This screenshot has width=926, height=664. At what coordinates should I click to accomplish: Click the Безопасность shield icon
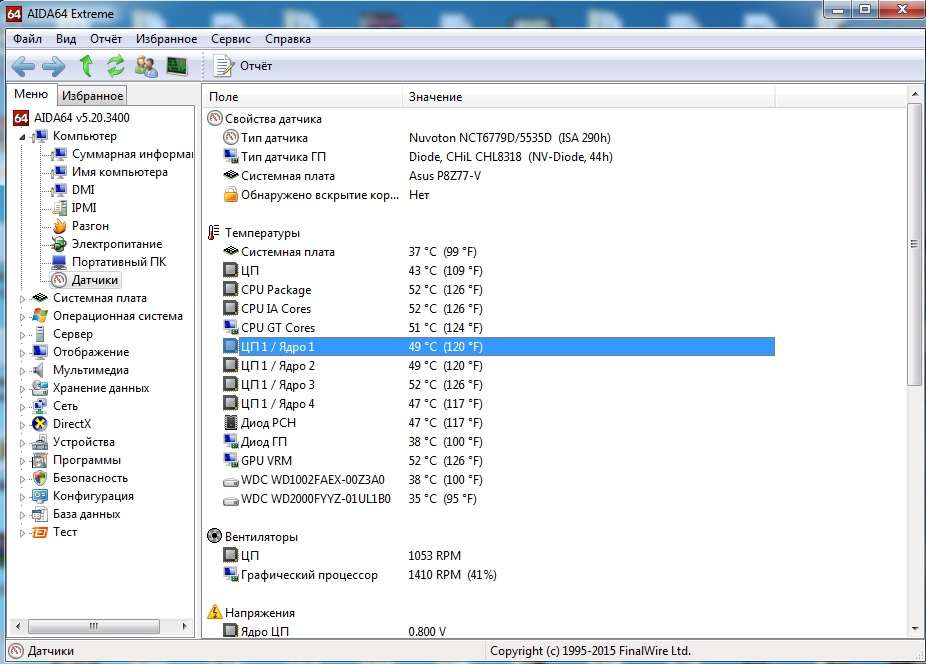[x=40, y=478]
